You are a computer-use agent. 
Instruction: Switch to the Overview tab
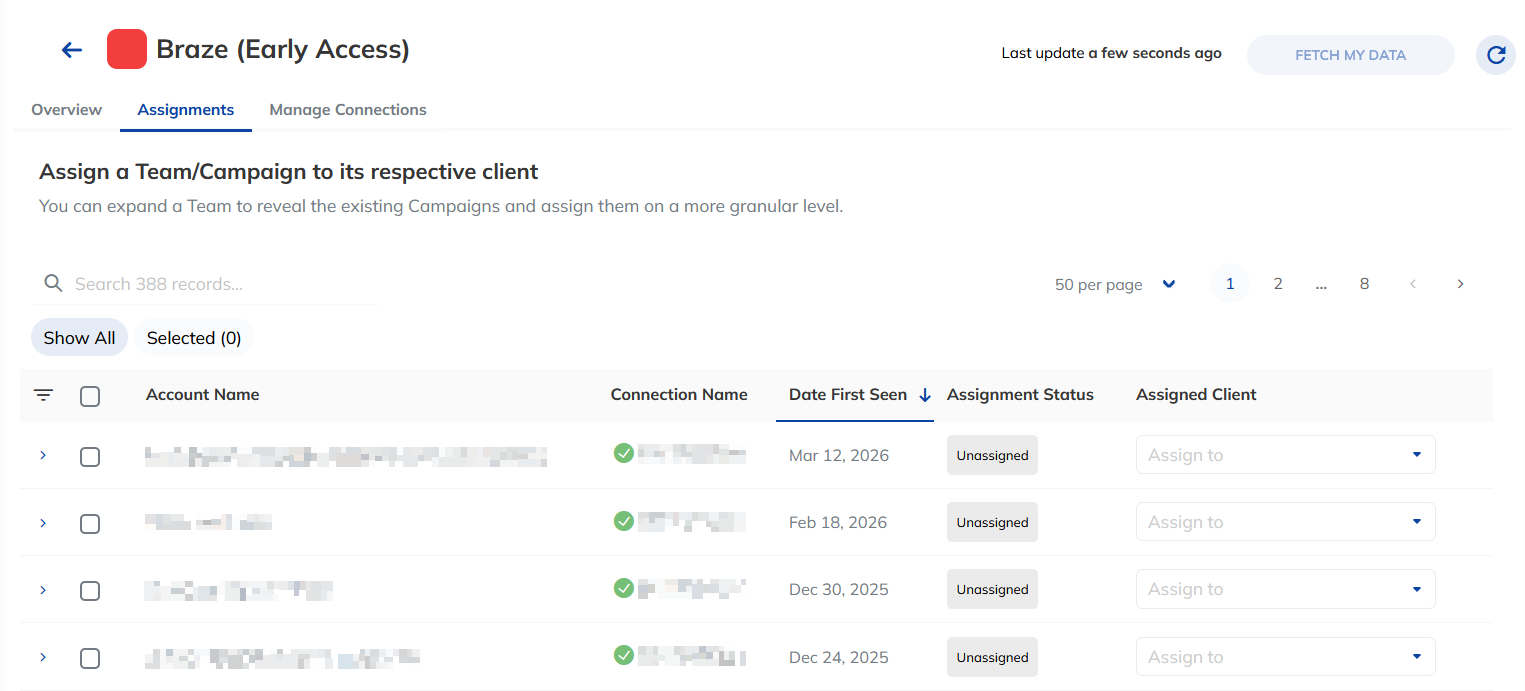click(66, 110)
